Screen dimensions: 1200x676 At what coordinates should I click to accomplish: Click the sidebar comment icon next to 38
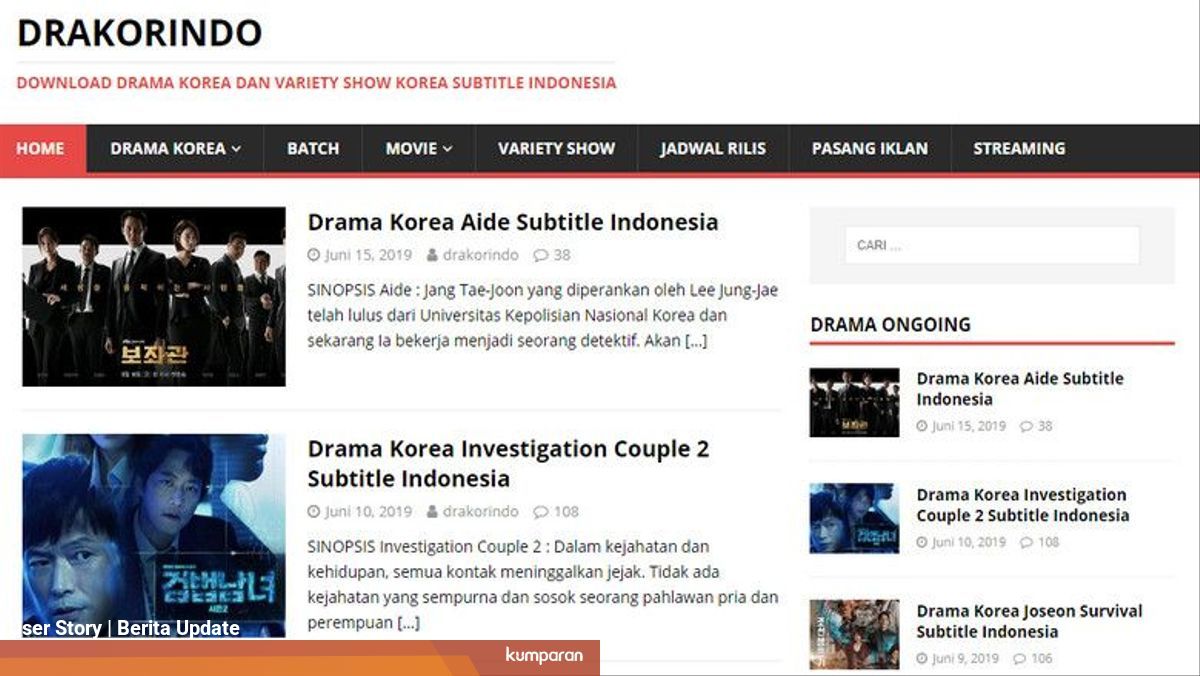click(x=1026, y=426)
